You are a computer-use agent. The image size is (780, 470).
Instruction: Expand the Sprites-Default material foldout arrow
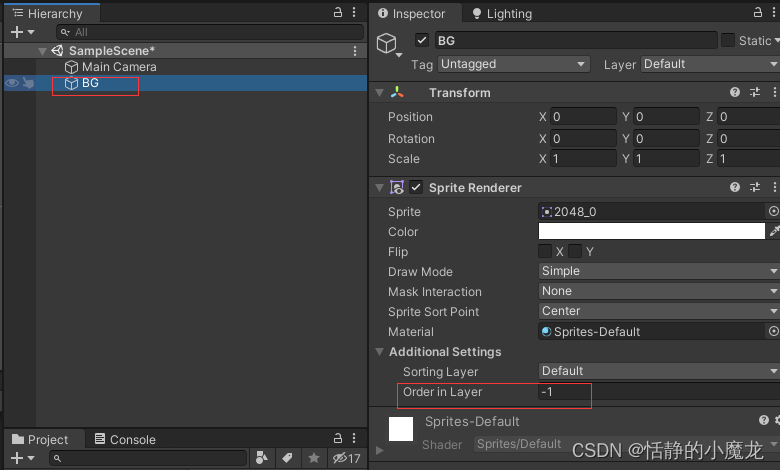380,450
